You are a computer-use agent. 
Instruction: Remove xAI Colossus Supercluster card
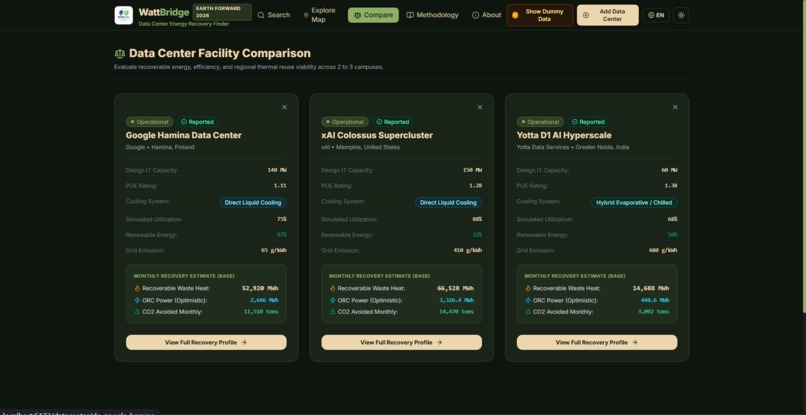click(480, 107)
